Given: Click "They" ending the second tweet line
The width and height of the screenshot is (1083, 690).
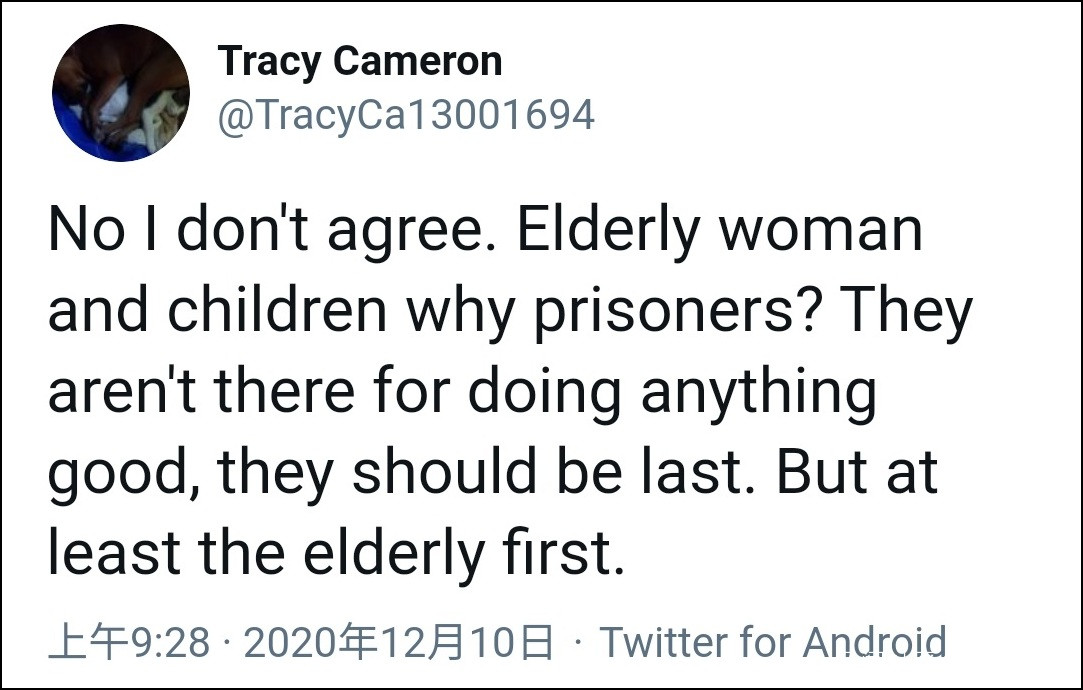Looking at the screenshot, I should pyautogui.click(x=906, y=312).
